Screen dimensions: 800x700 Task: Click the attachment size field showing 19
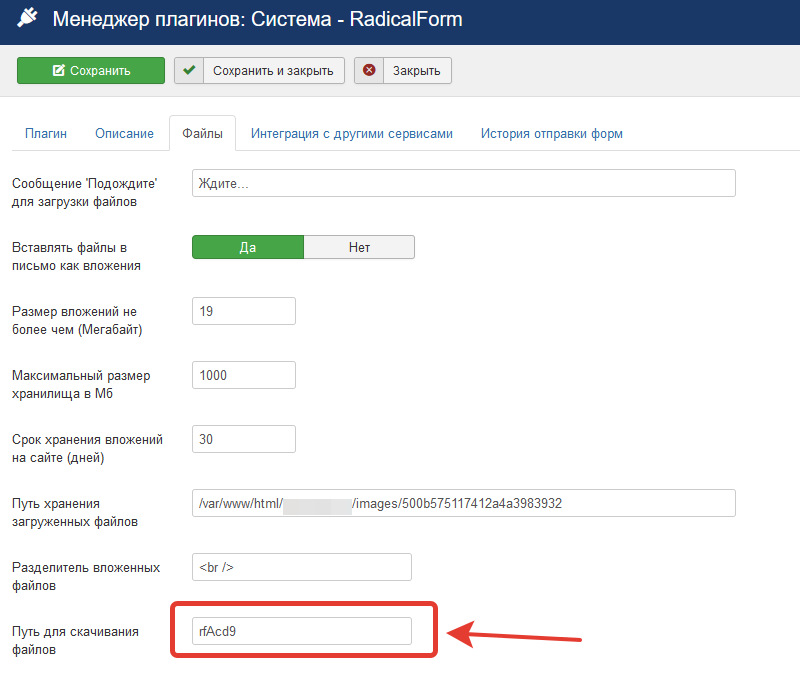pos(243,311)
